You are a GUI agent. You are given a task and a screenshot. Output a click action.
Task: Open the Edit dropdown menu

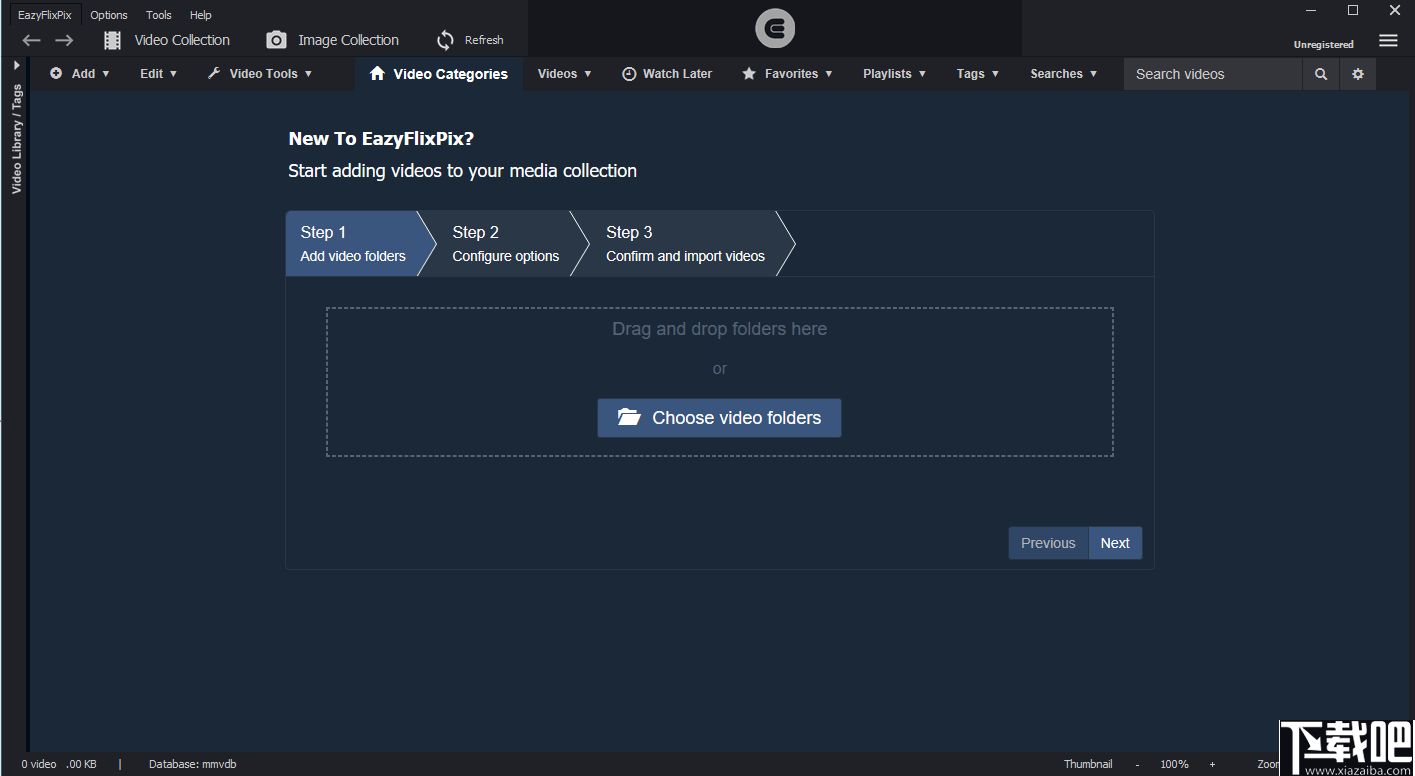pyautogui.click(x=158, y=74)
